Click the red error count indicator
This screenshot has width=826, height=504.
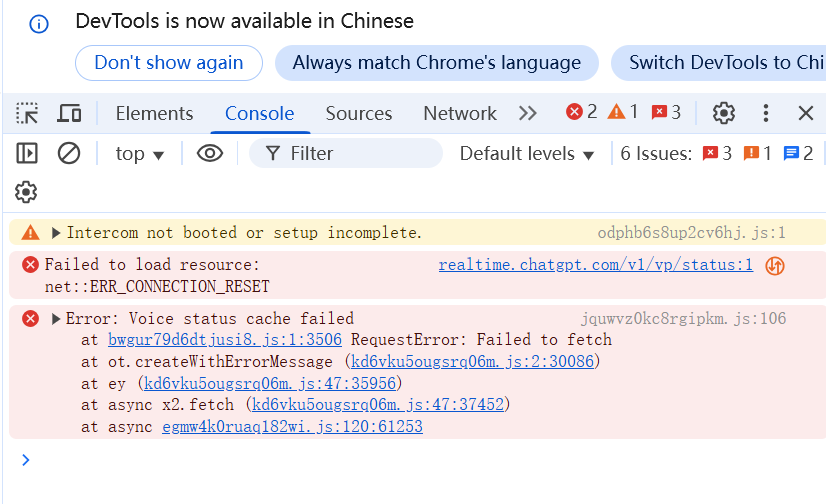point(582,112)
